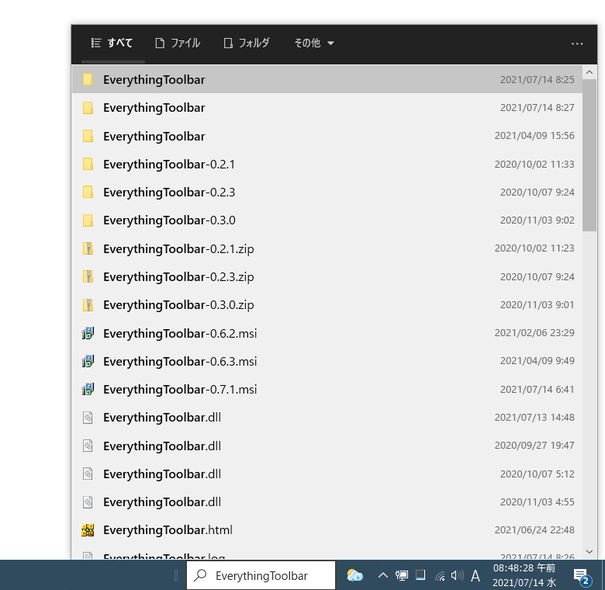Image resolution: width=605 pixels, height=590 pixels.
Task: Click dll icon of file dated 2020/09/27 19:47
Action: coord(88,446)
